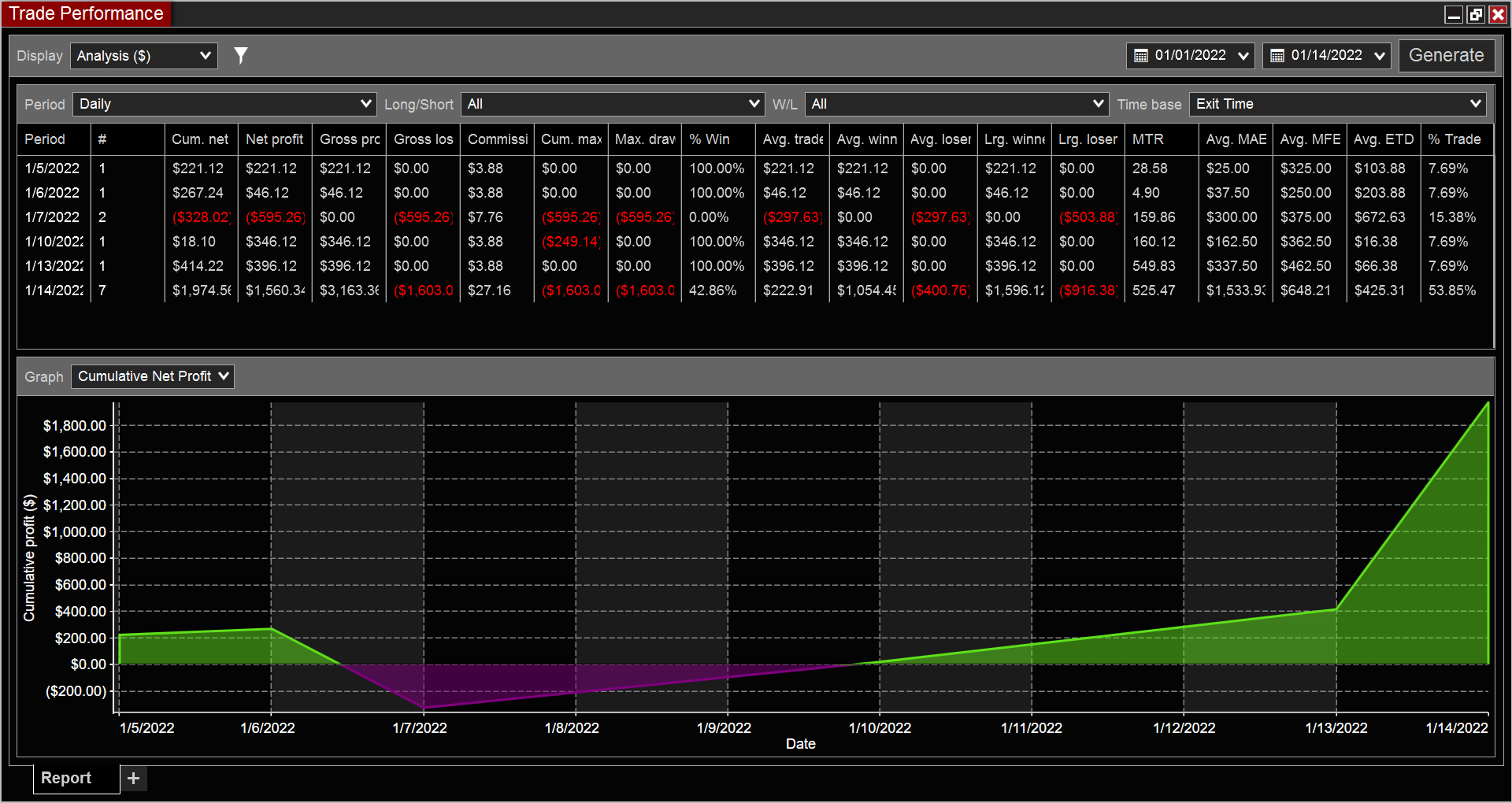Sort by the Avg. MAE column header
The width and height of the screenshot is (1512, 803).
point(1236,139)
